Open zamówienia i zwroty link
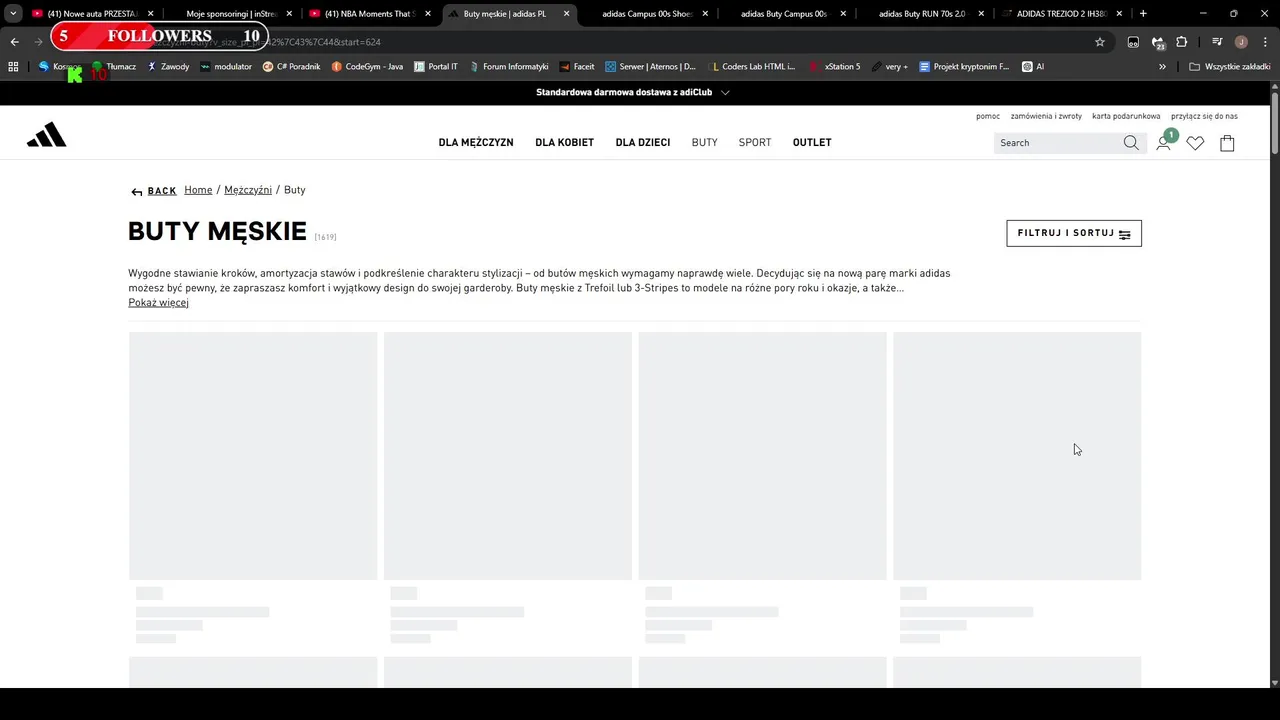 (x=1046, y=116)
